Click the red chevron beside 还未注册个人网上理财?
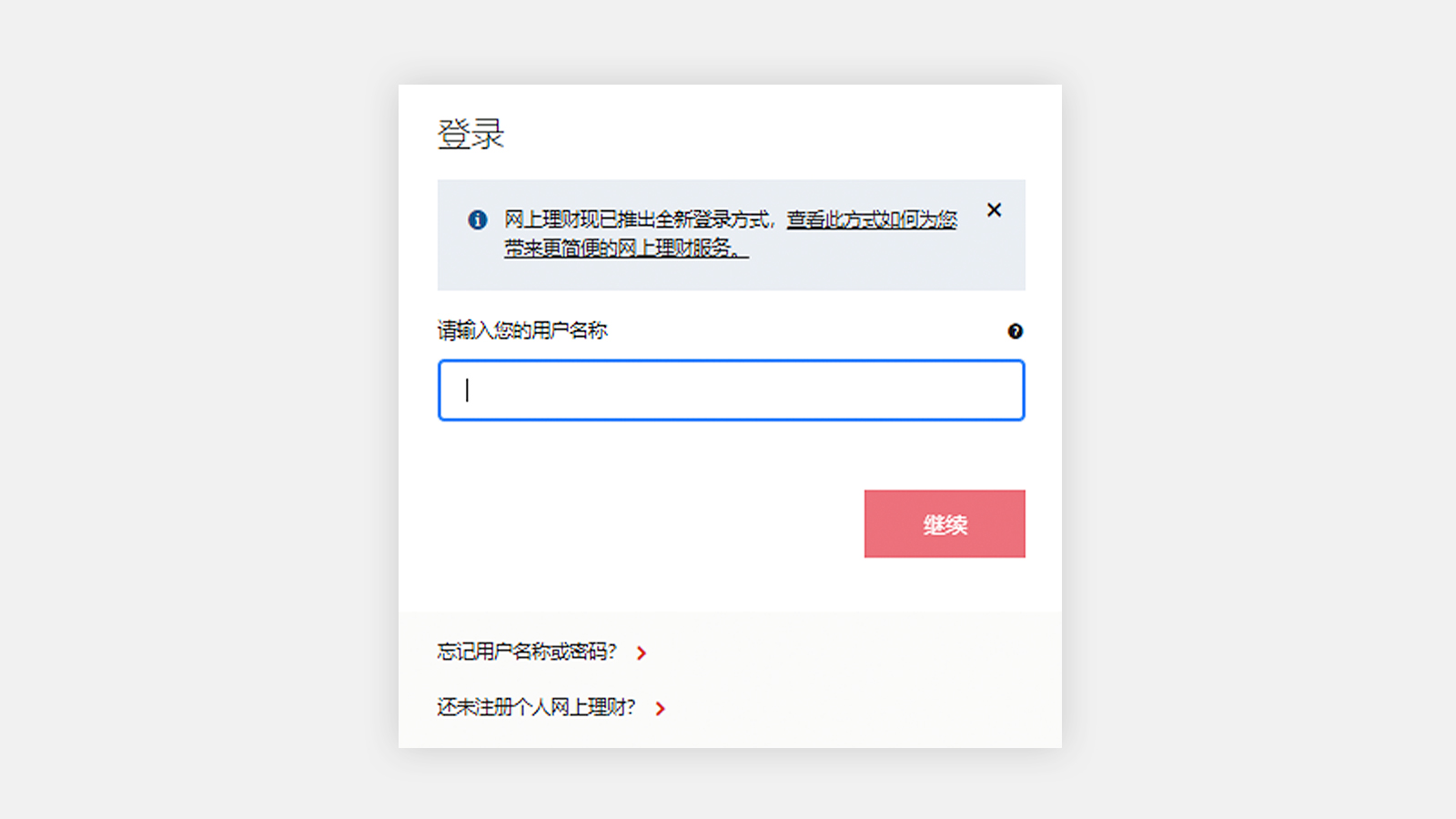 pos(661,708)
